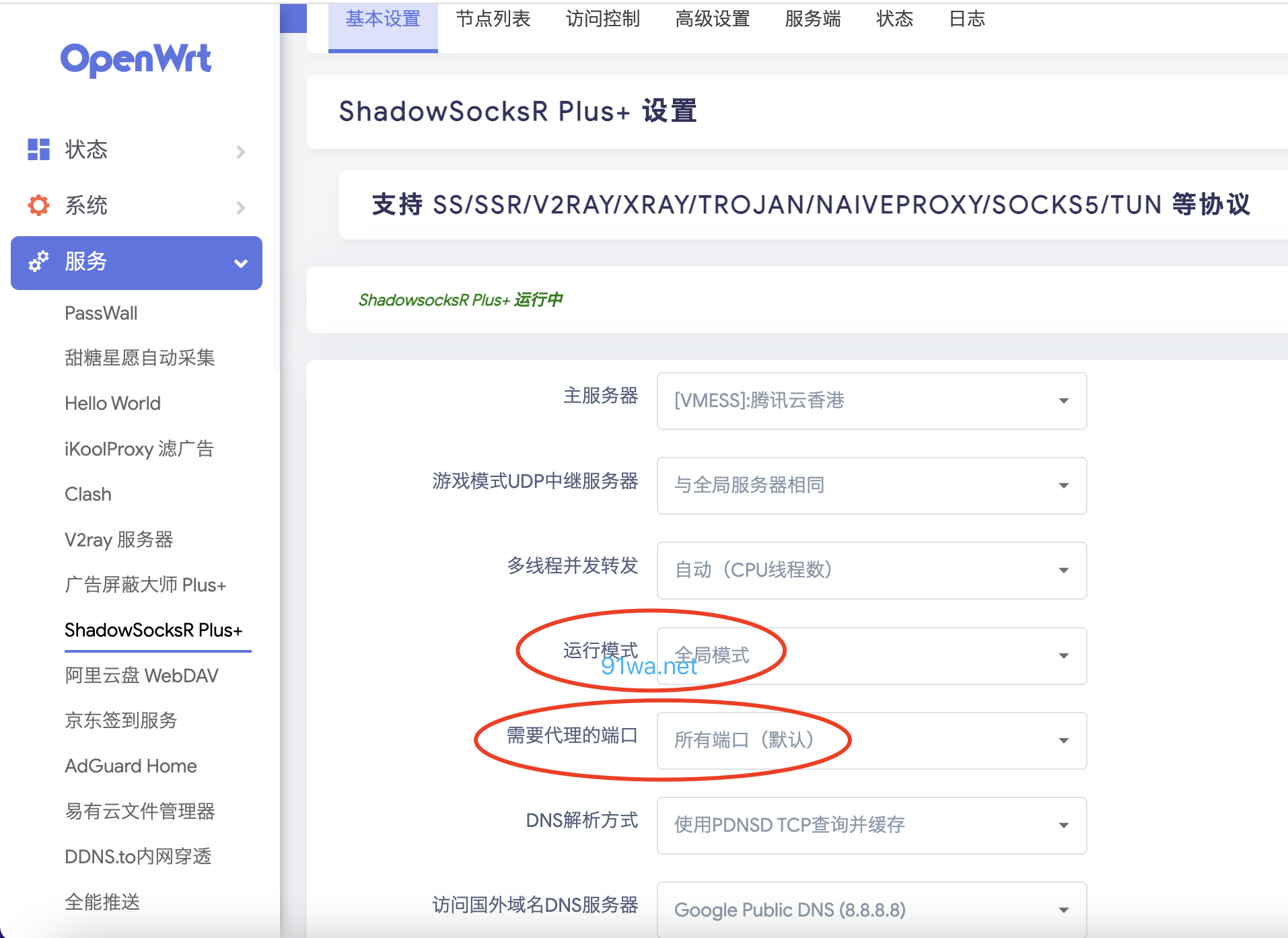The image size is (1288, 938).
Task: Click the 支持 SS/SSR/V2RAY protocols heading
Action: [810, 205]
